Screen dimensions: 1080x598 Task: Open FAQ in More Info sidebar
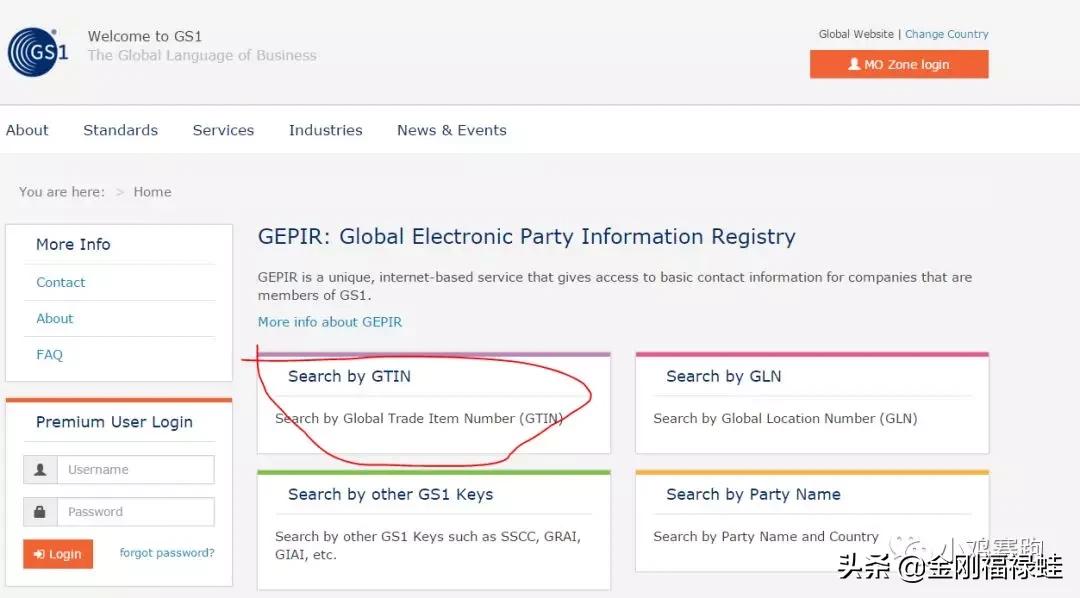[49, 355]
